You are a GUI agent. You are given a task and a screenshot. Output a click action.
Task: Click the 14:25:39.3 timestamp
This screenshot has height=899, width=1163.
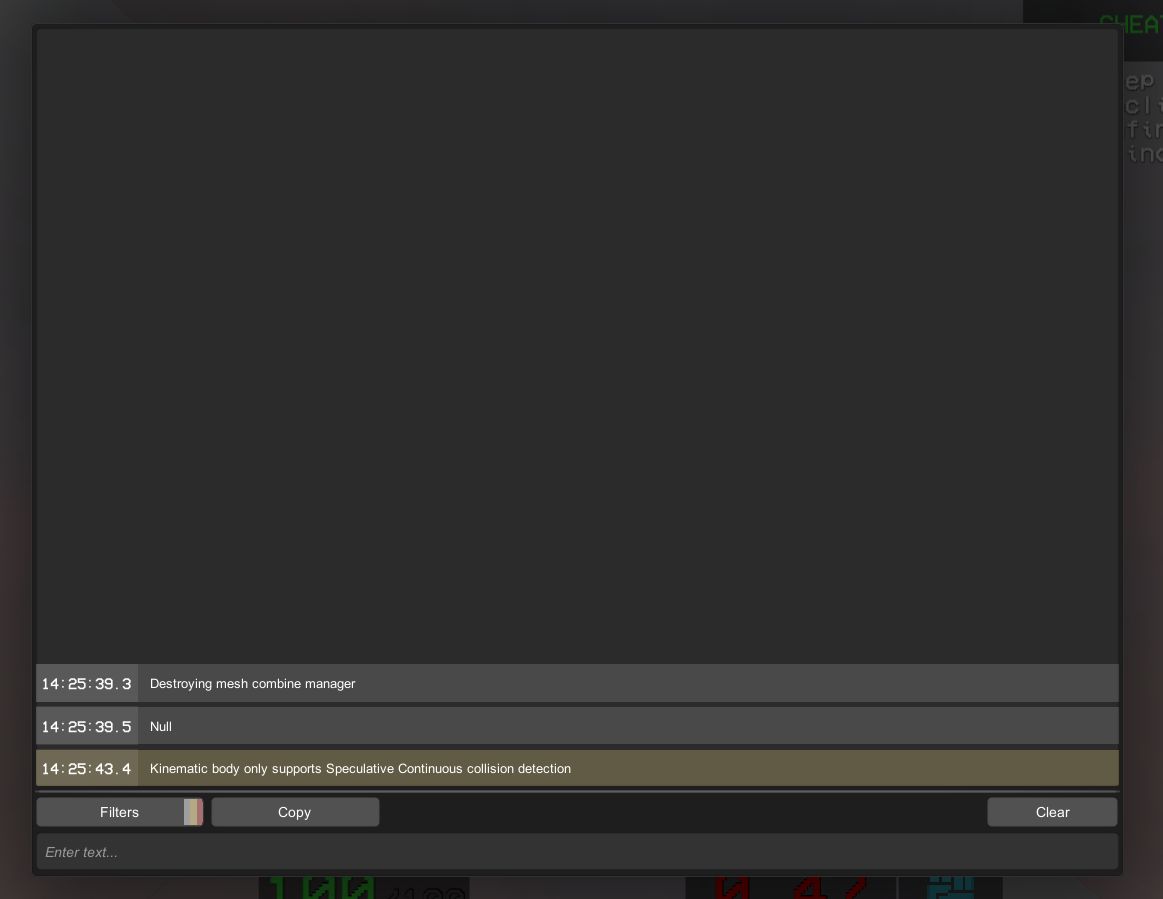87,684
